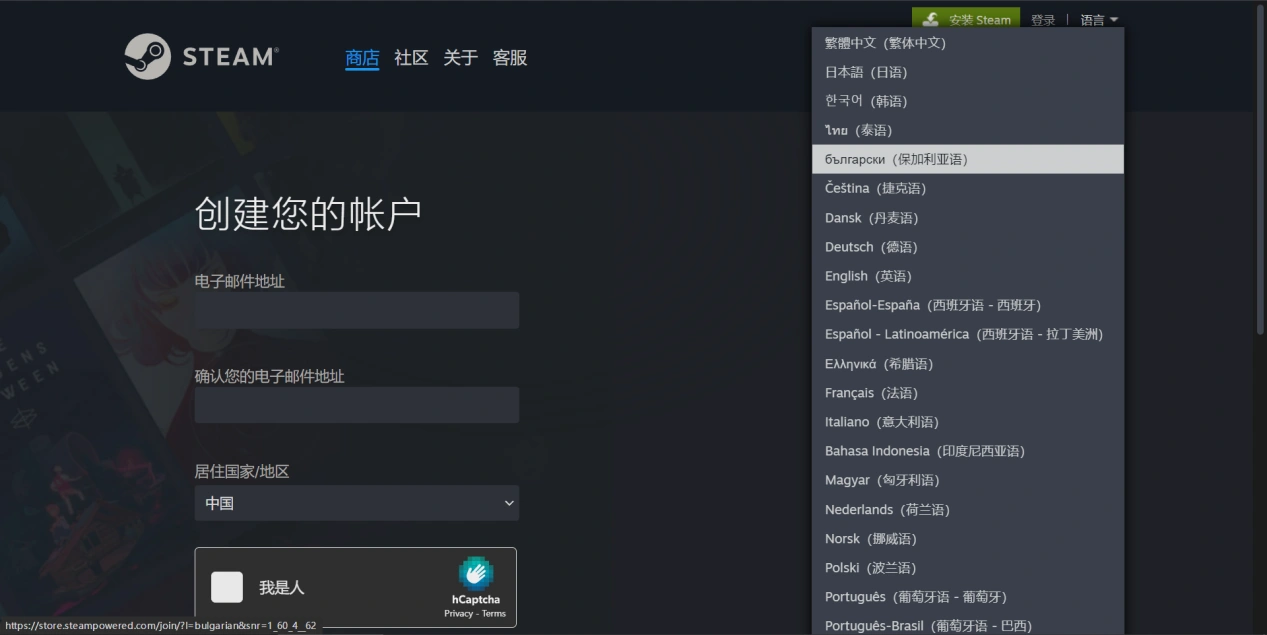The height and width of the screenshot is (635, 1267).
Task: Open the 客服 support page
Action: [509, 58]
